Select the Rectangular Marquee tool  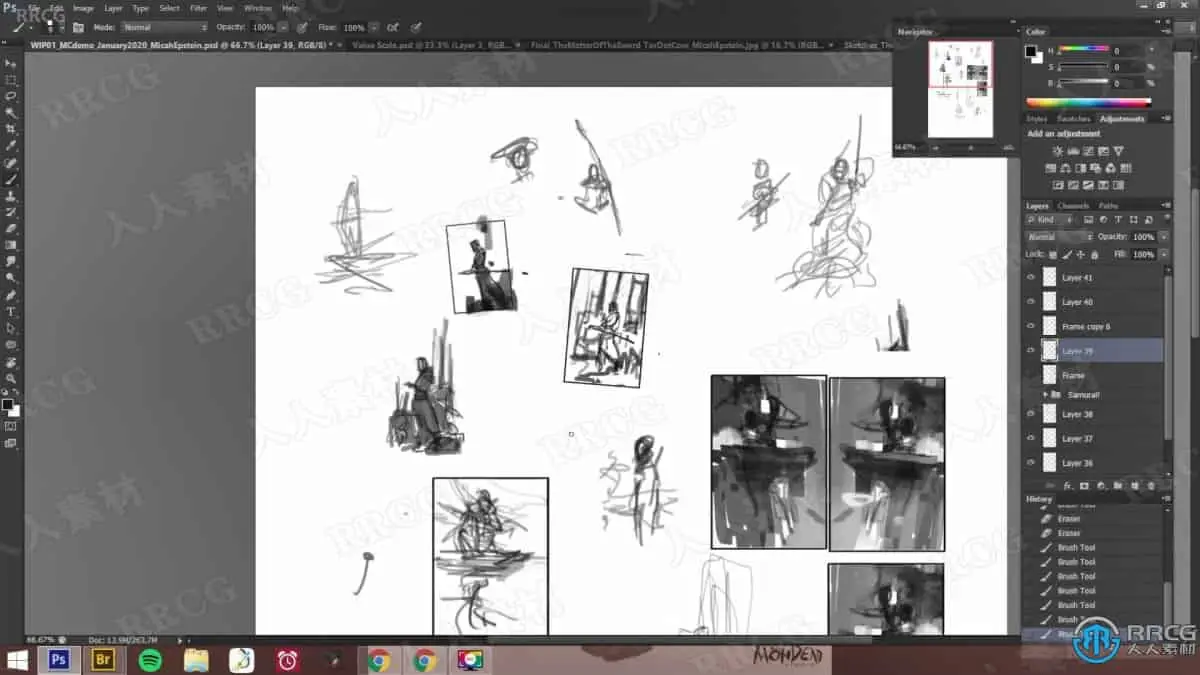(11, 79)
